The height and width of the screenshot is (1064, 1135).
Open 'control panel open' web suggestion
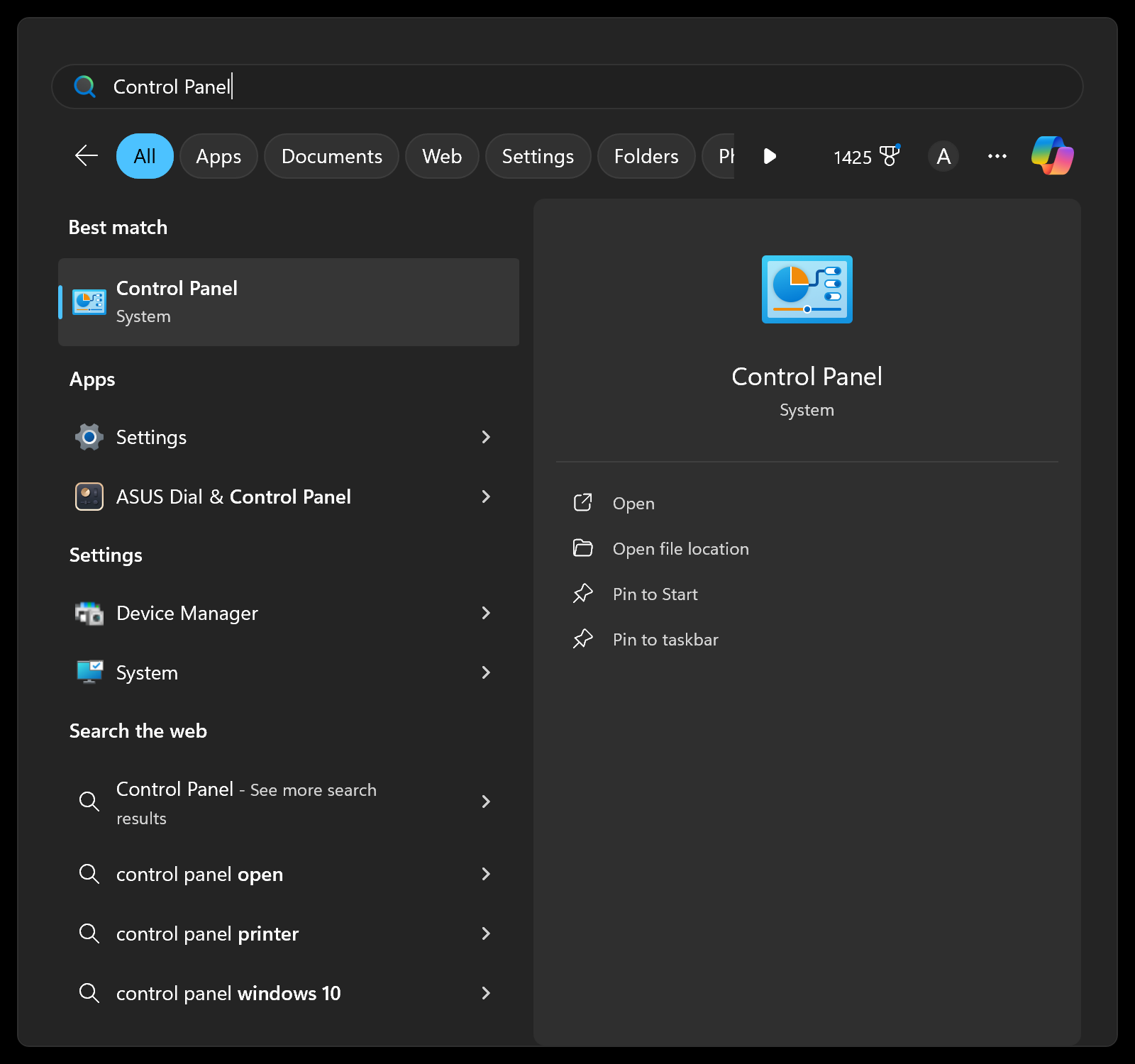289,874
